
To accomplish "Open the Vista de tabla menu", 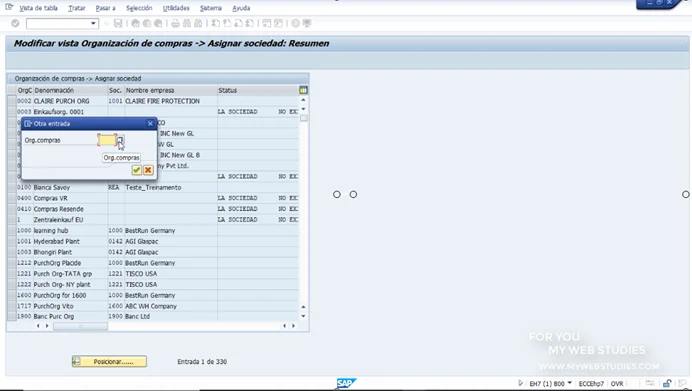I will tap(38, 8).
